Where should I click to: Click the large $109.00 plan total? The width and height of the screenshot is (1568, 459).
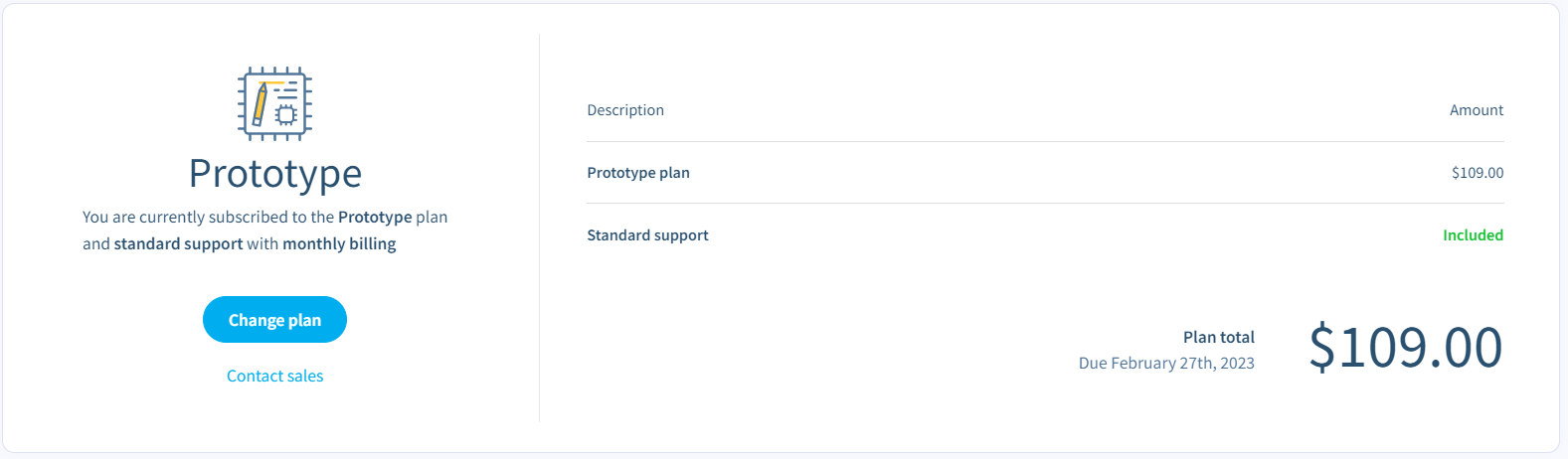[1405, 347]
